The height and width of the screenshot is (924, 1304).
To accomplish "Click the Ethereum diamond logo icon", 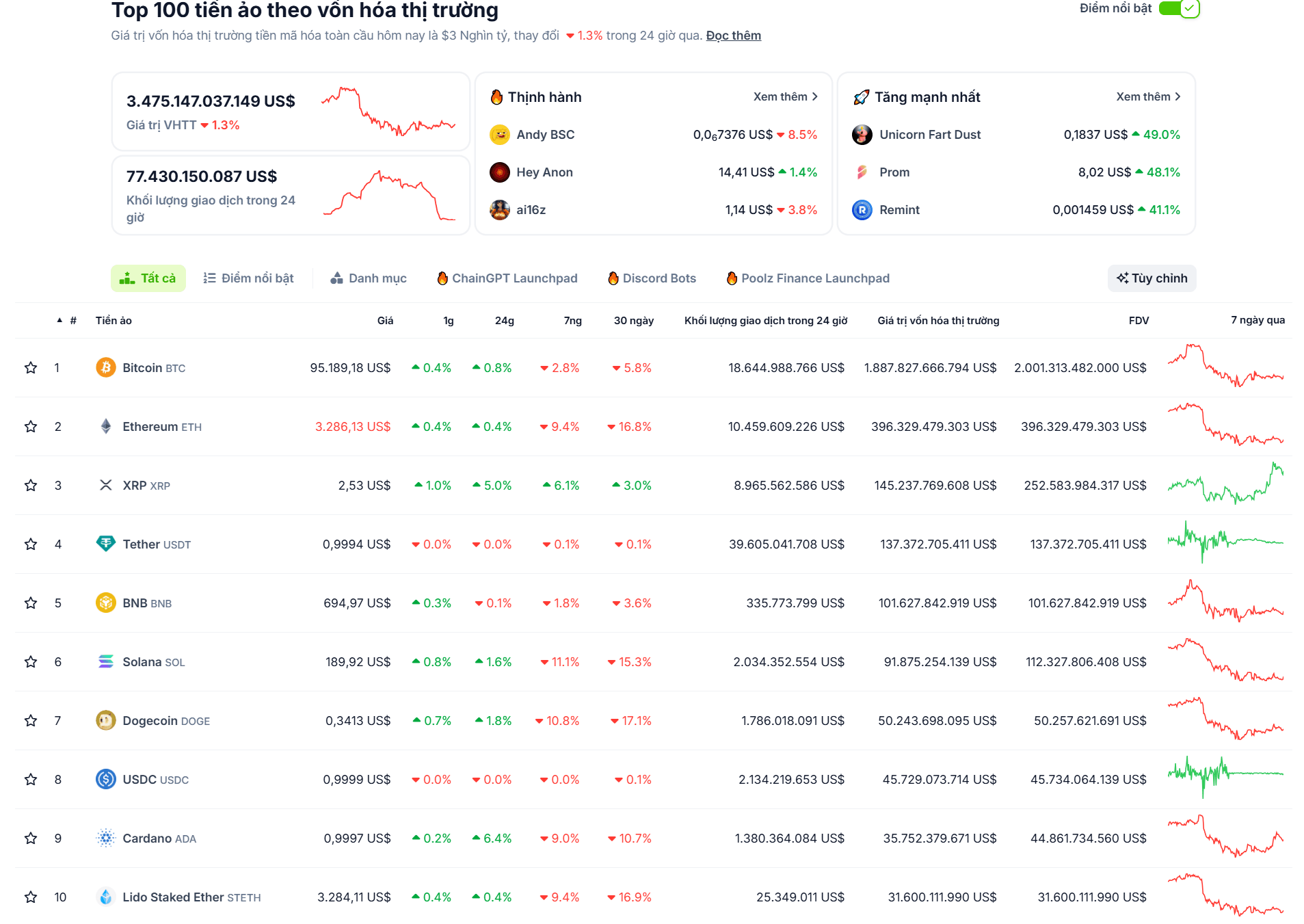I will 105,426.
